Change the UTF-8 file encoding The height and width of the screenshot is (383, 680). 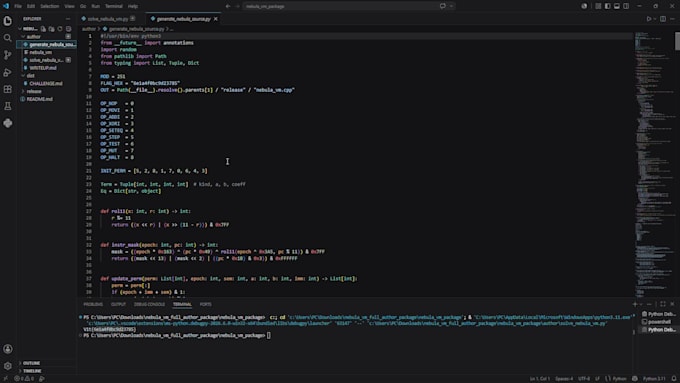click(x=584, y=379)
